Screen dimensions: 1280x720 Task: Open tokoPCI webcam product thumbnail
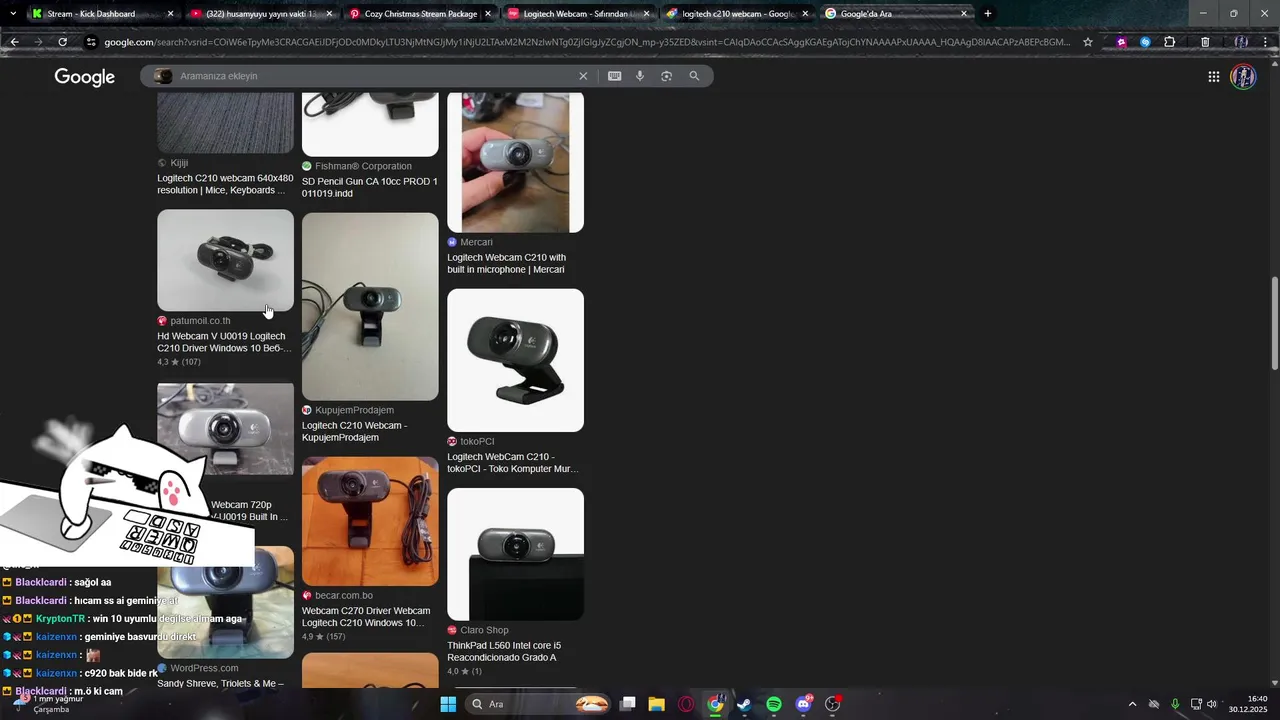[x=515, y=360]
